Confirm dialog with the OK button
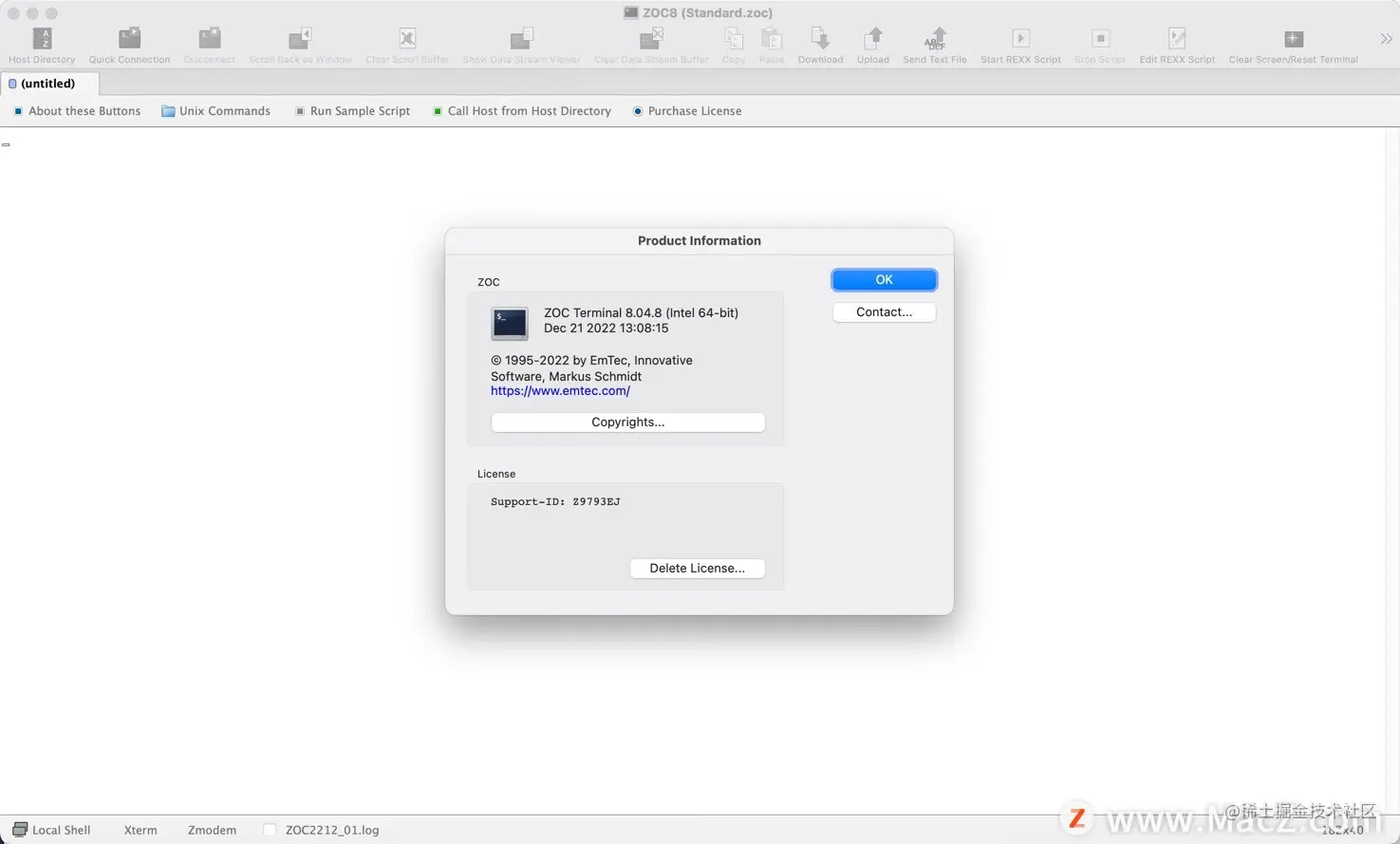This screenshot has height=844, width=1400. pos(884,280)
